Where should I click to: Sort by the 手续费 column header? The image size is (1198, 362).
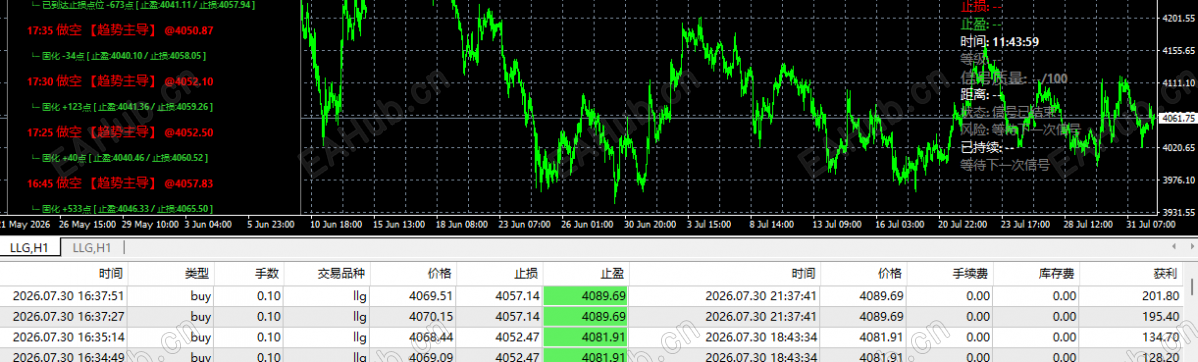point(970,273)
